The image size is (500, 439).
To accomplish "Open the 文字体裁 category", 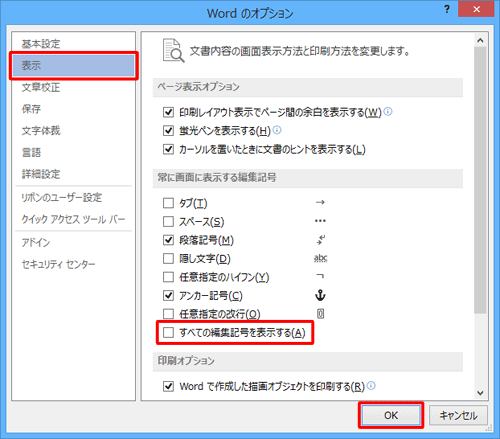I will pyautogui.click(x=41, y=131).
